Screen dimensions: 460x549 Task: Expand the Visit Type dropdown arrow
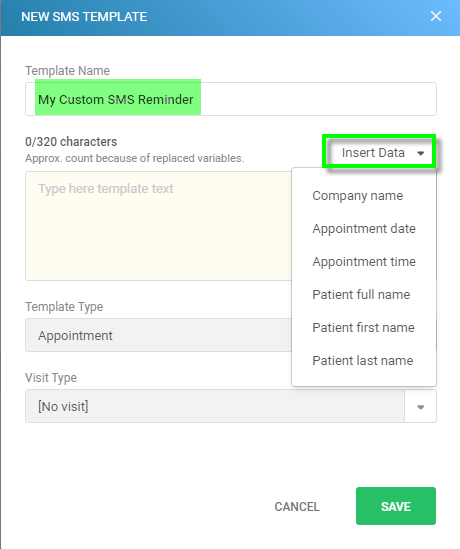coord(420,406)
